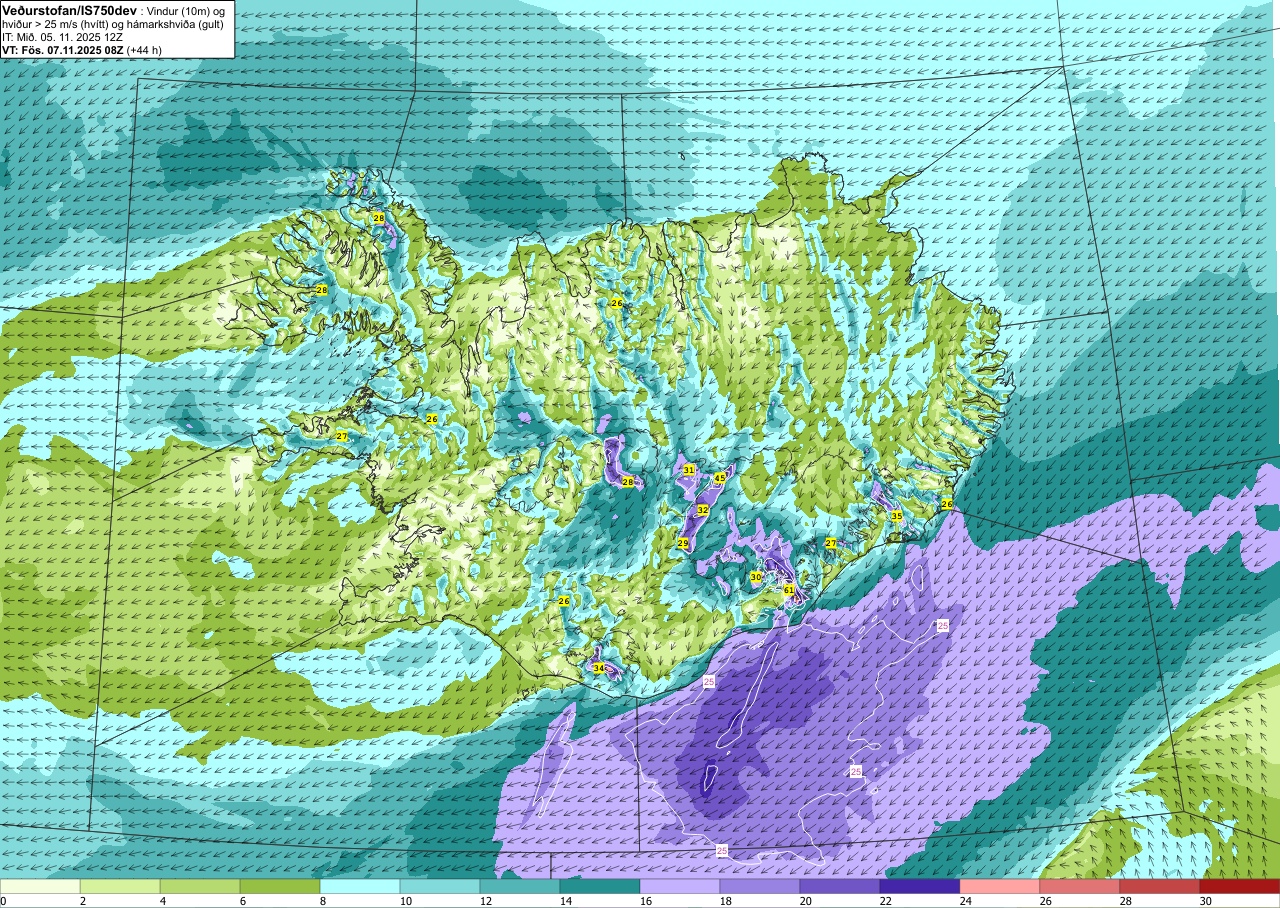Pick the 20–22 m/s violet legend swatch
Screen dimensions: 1280x908
[x=840, y=886]
